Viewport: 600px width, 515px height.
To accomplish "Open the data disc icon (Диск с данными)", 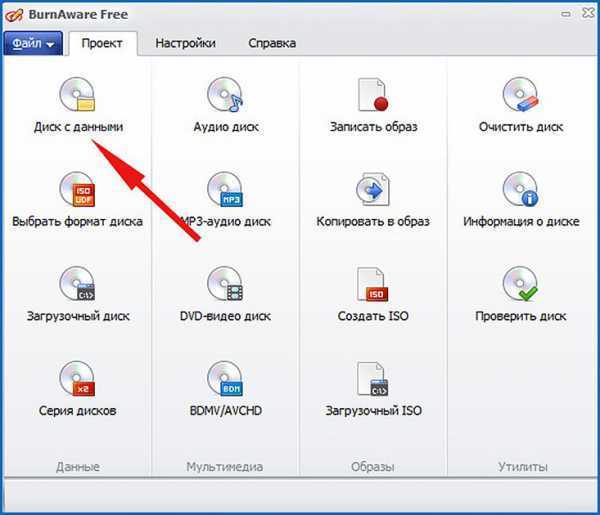I will [x=77, y=94].
